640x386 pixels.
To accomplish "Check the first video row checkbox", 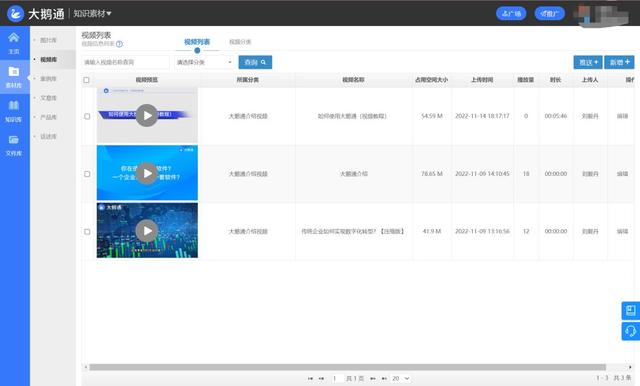I will [x=87, y=116].
